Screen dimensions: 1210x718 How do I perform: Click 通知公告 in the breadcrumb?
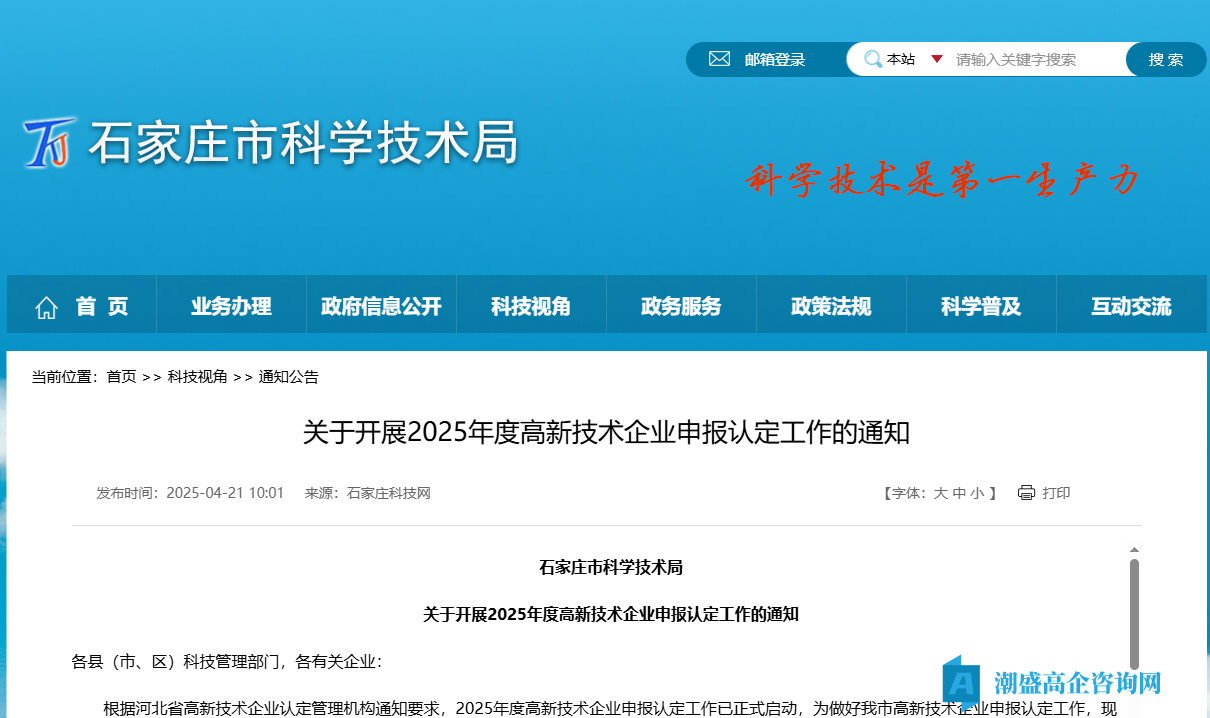click(288, 377)
